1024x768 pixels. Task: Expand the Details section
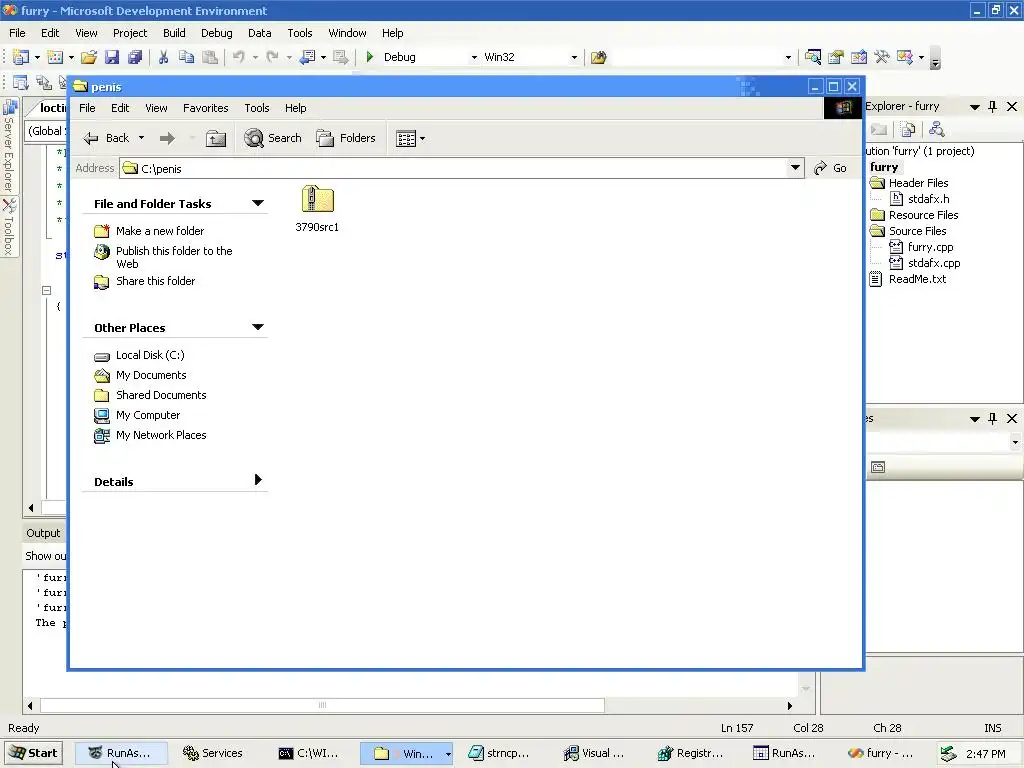(x=258, y=480)
